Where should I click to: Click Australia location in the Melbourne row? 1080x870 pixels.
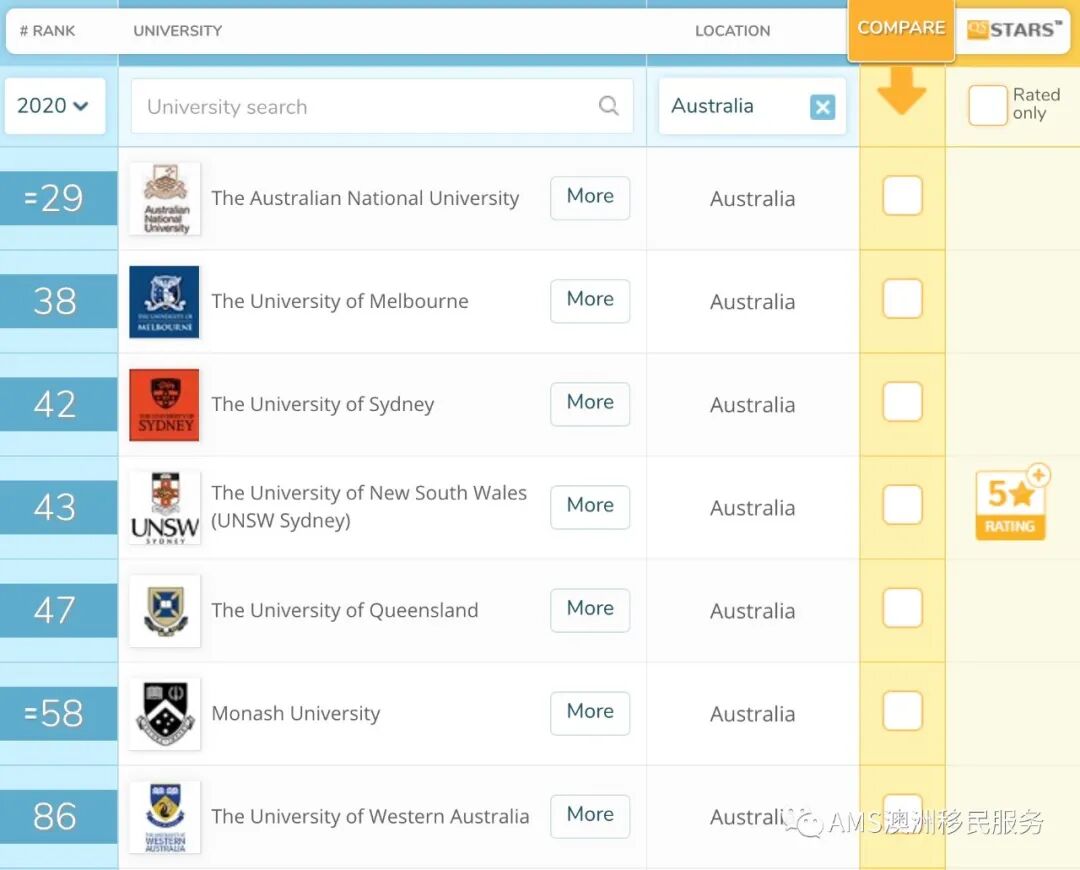752,302
